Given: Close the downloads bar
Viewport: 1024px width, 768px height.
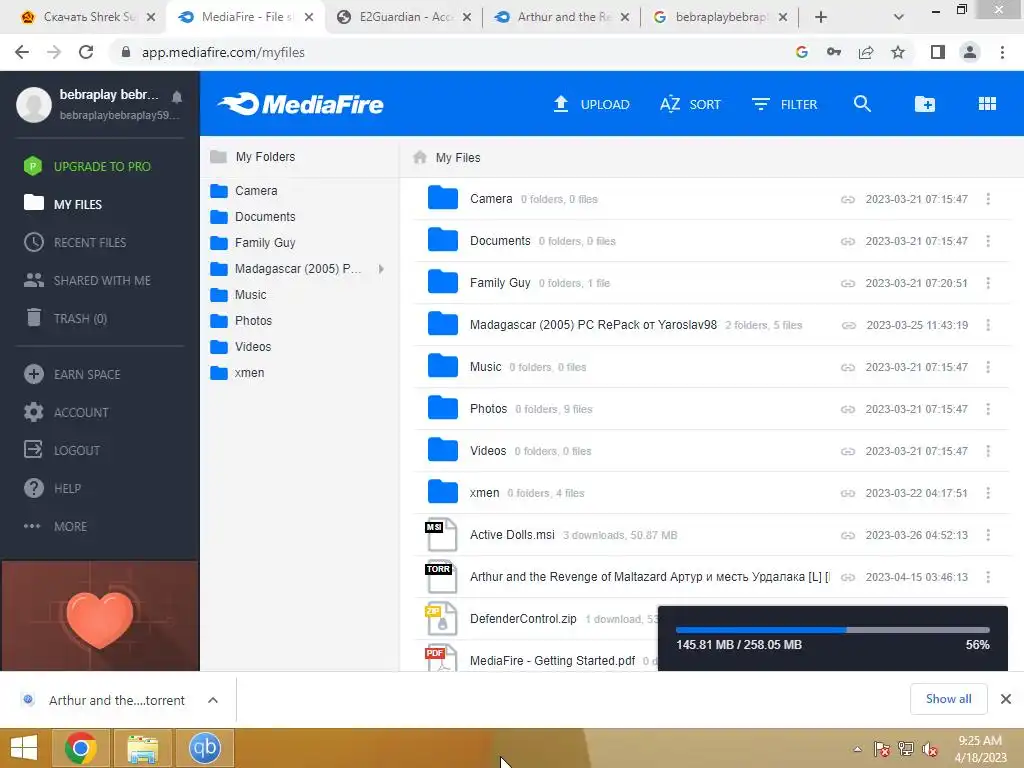Looking at the screenshot, I should (1006, 699).
